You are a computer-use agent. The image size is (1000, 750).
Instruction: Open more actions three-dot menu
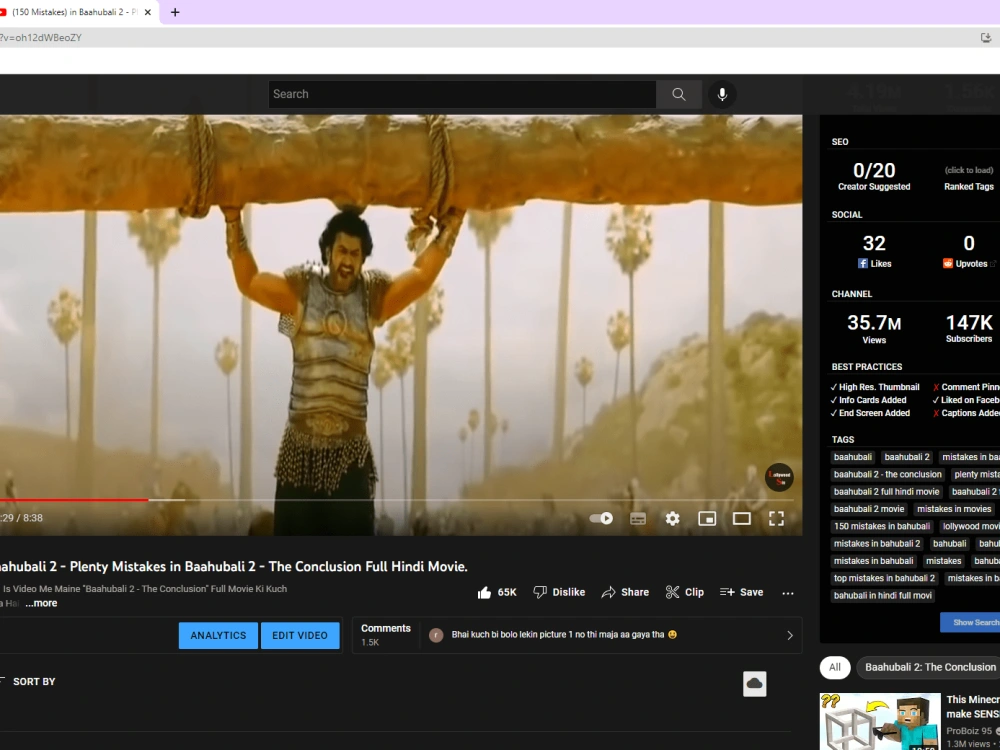pyautogui.click(x=788, y=593)
